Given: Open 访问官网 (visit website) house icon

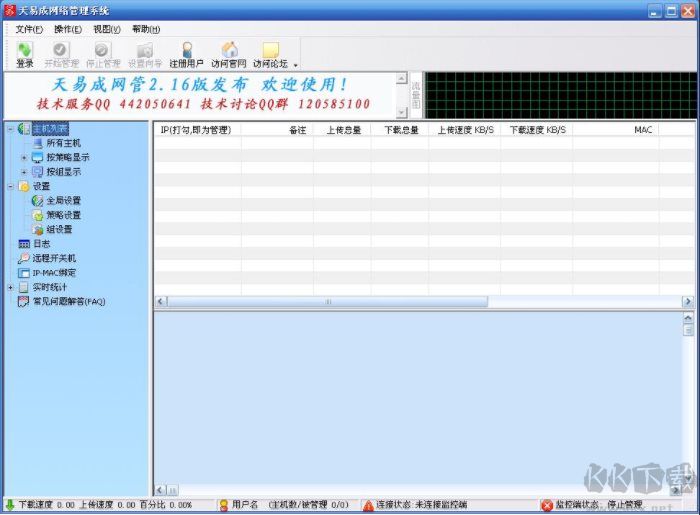Looking at the screenshot, I should pyautogui.click(x=229, y=54).
